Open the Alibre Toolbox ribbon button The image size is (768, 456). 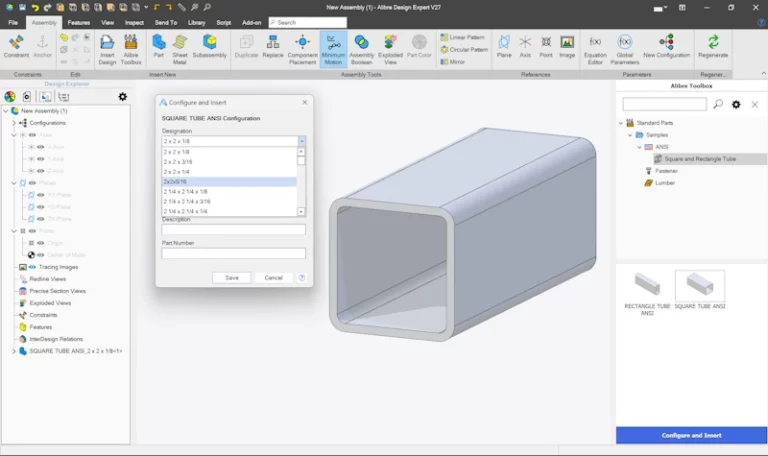pos(131,49)
